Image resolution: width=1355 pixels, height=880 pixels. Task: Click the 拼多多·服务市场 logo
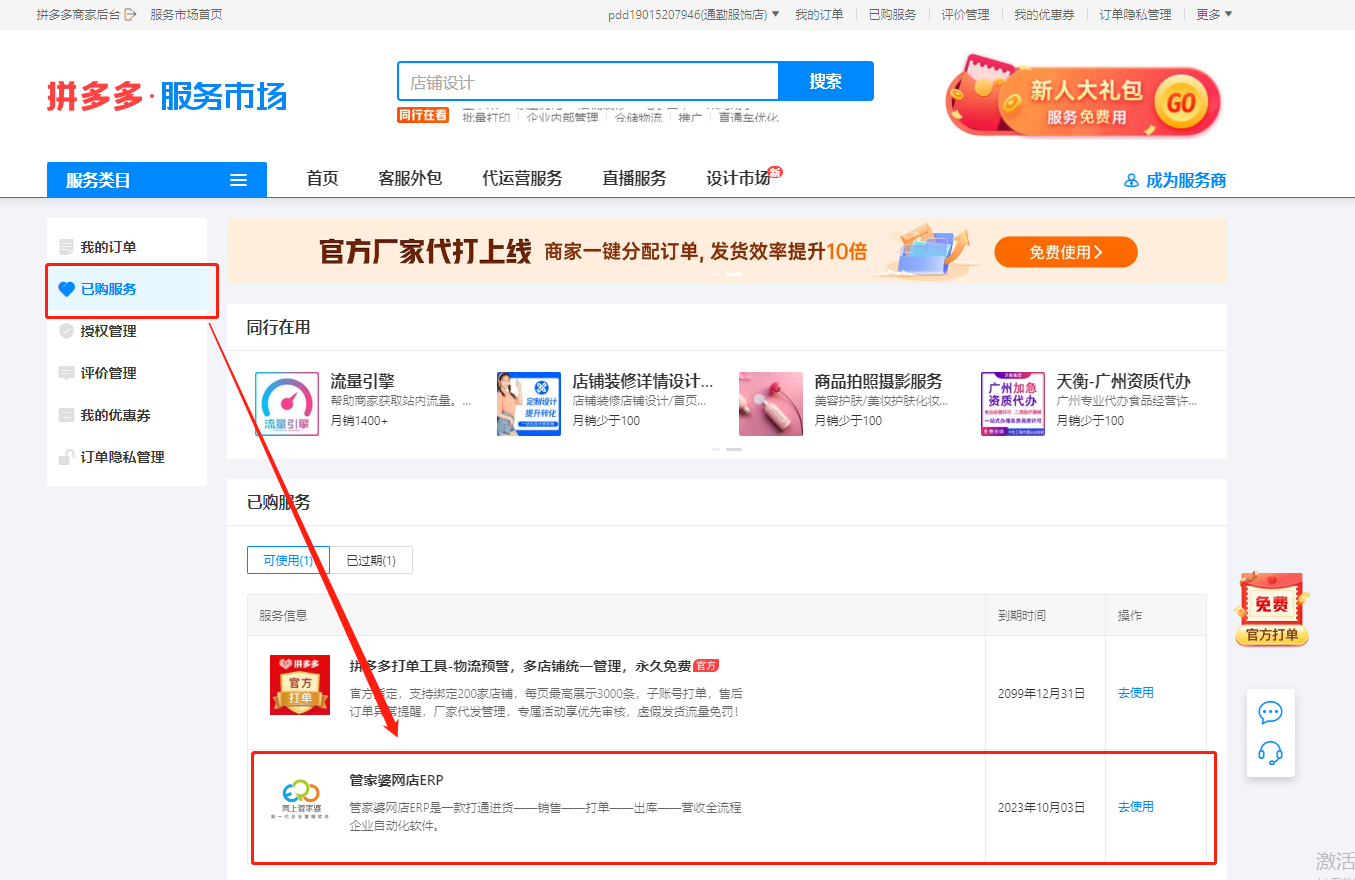(167, 96)
